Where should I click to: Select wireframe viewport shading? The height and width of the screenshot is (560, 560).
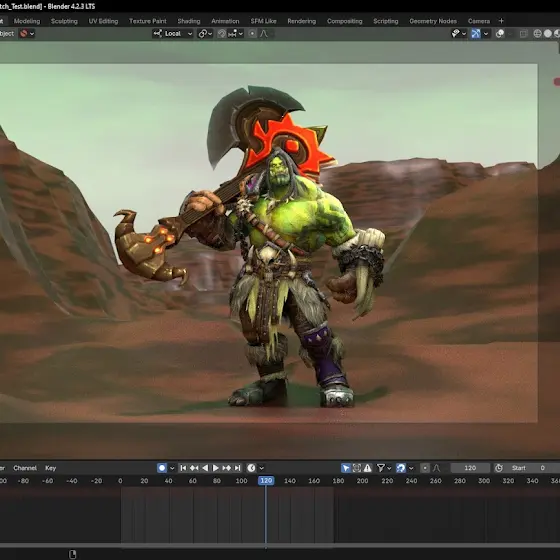coord(537,34)
